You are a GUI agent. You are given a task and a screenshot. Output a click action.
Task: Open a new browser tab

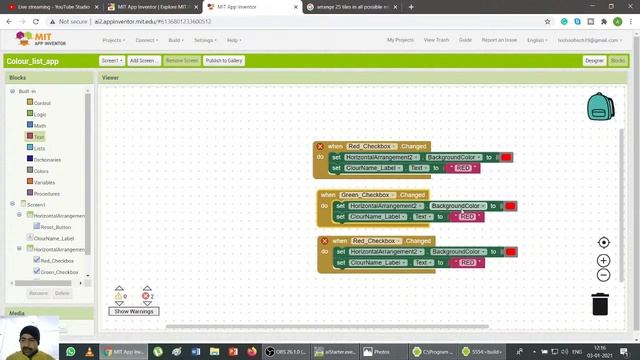[411, 7]
